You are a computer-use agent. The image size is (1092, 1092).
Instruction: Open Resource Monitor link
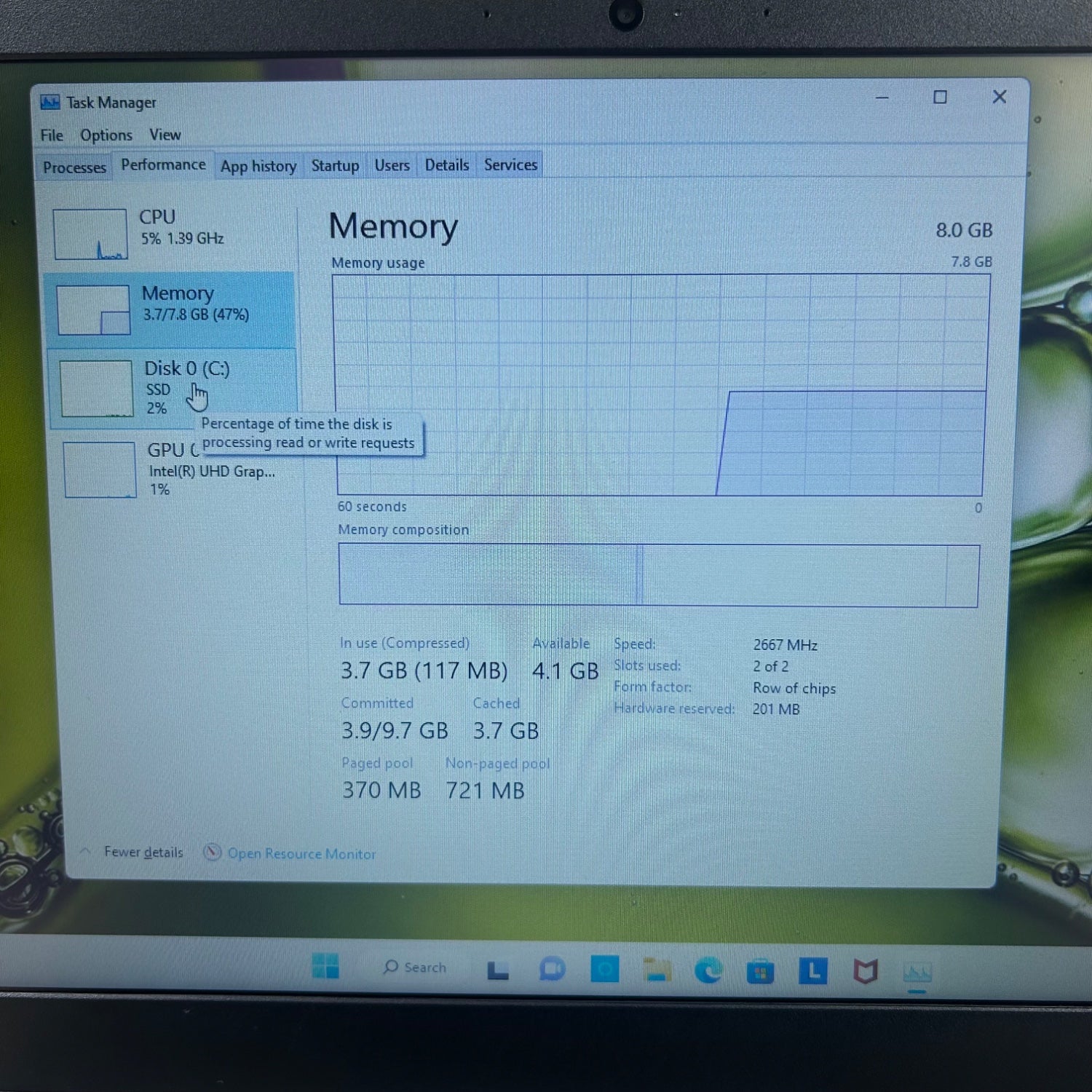[x=301, y=854]
